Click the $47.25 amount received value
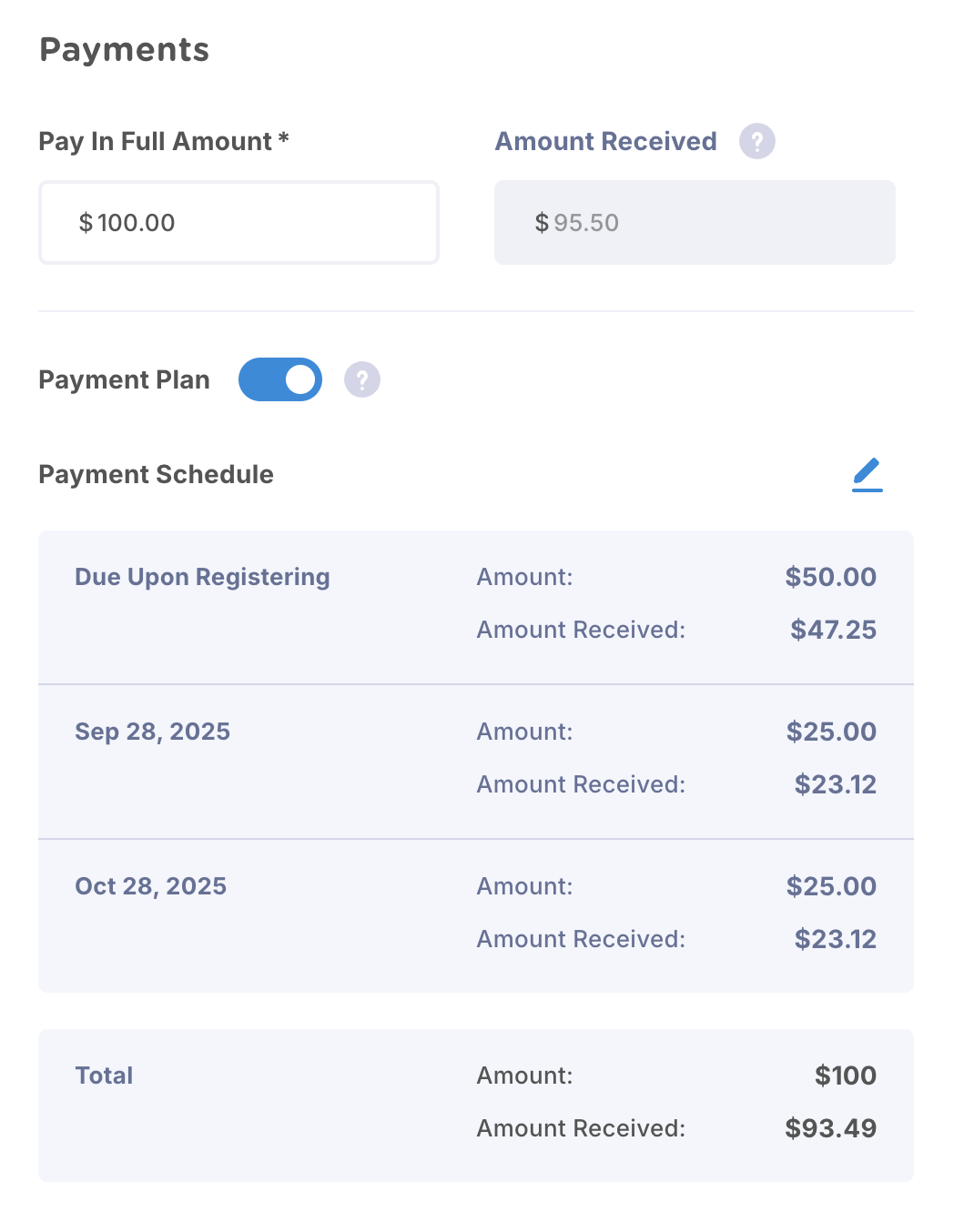The height and width of the screenshot is (1232, 974). (x=834, y=630)
